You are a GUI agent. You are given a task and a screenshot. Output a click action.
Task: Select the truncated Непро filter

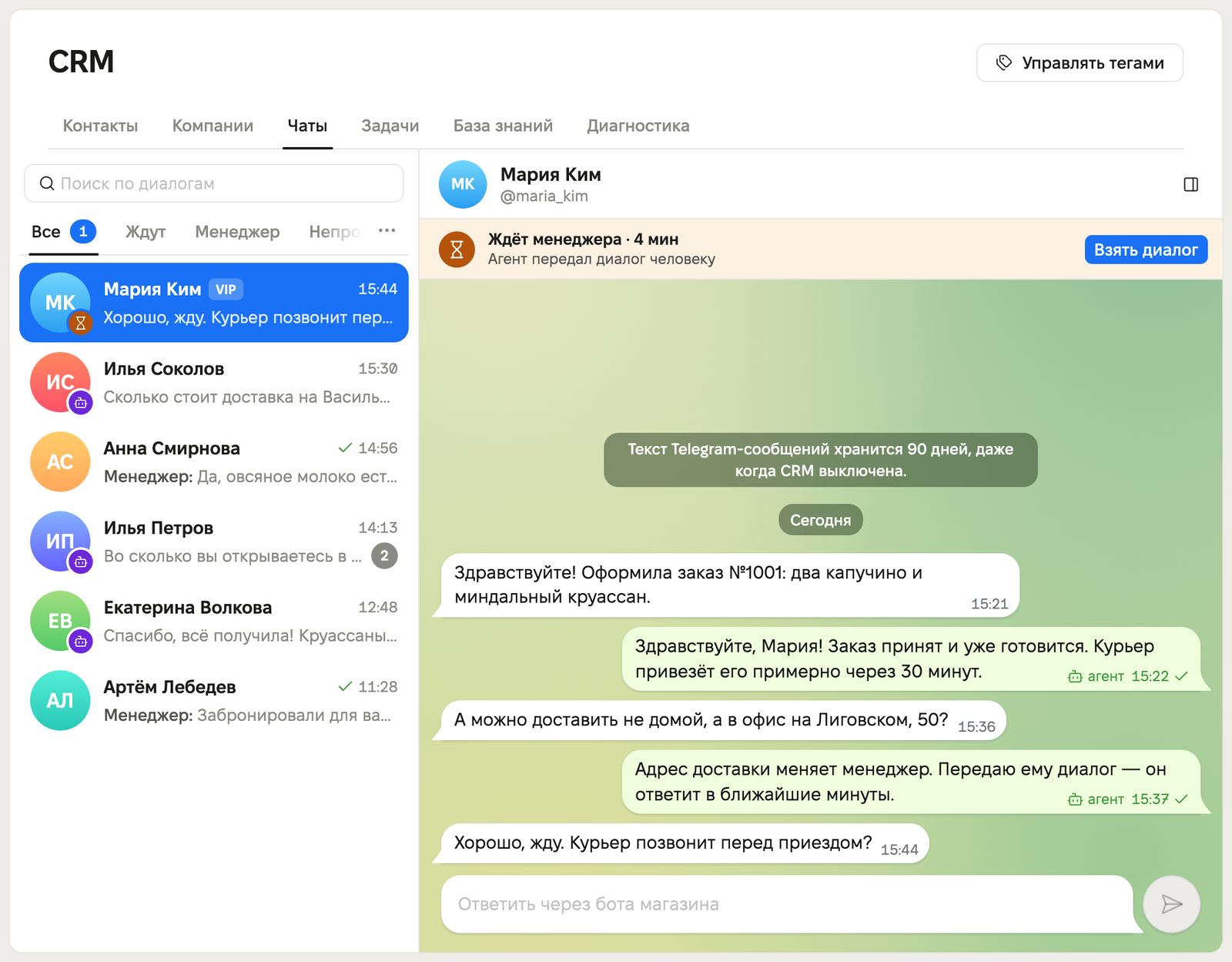pyautogui.click(x=334, y=231)
